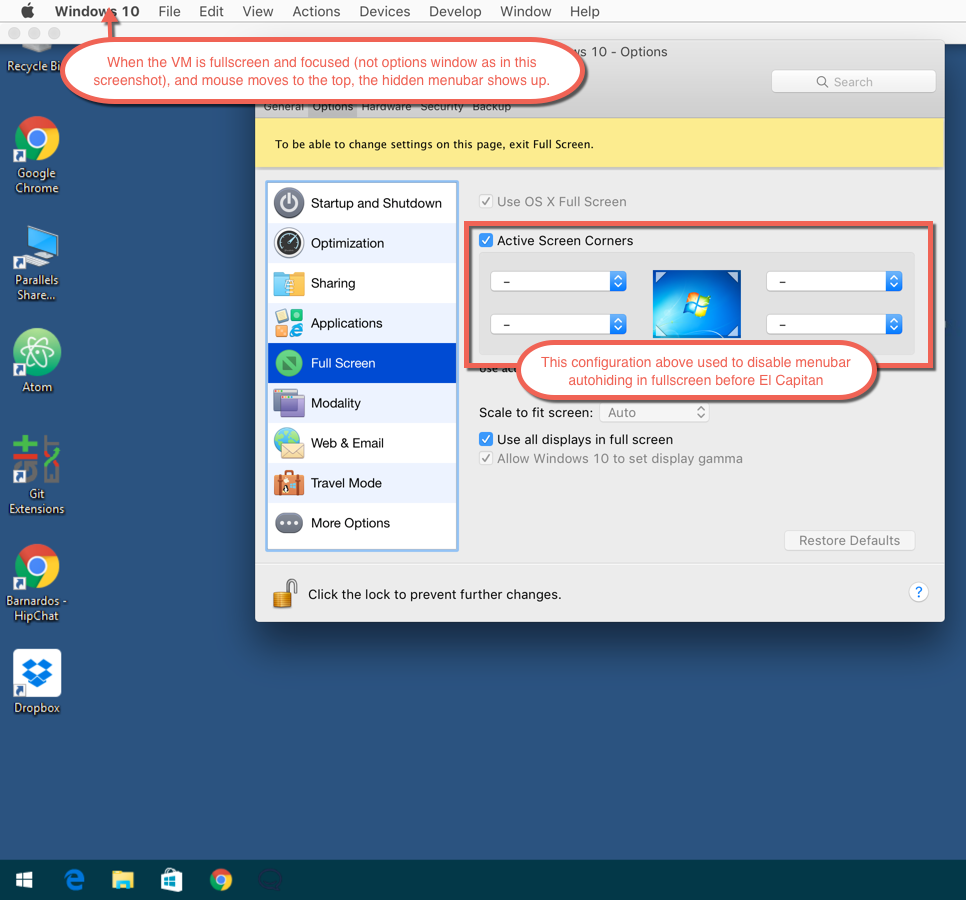Image resolution: width=966 pixels, height=900 pixels.
Task: Open the help question mark button
Action: click(x=919, y=592)
